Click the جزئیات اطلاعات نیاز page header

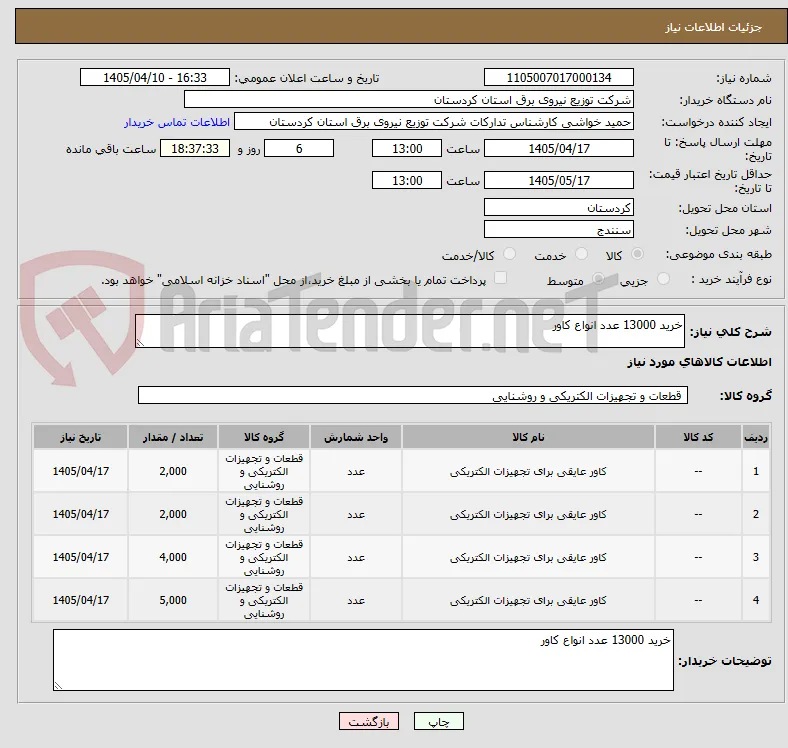coord(714,27)
